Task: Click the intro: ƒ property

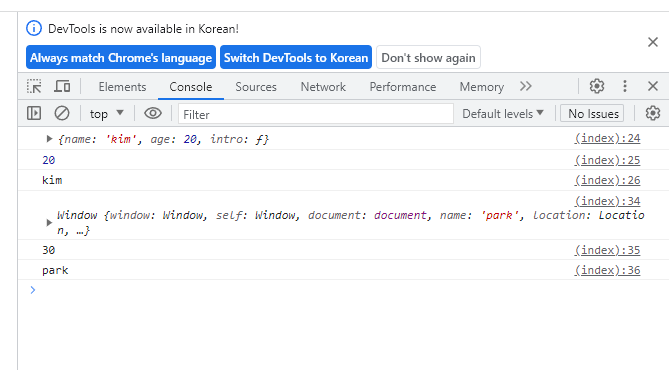Action: click(x=237, y=139)
